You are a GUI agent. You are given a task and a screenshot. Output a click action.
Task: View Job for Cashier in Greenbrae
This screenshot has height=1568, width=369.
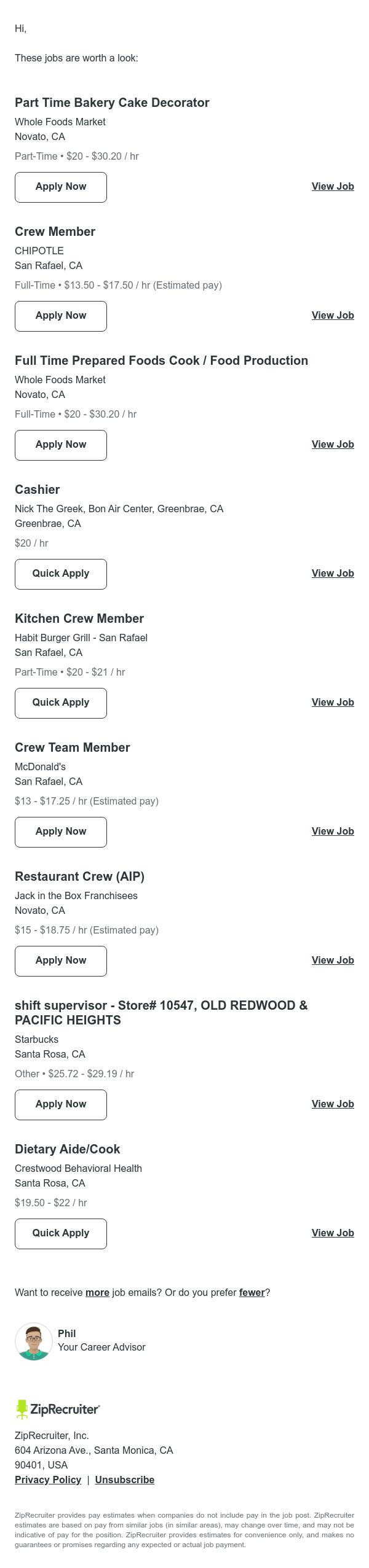(333, 574)
